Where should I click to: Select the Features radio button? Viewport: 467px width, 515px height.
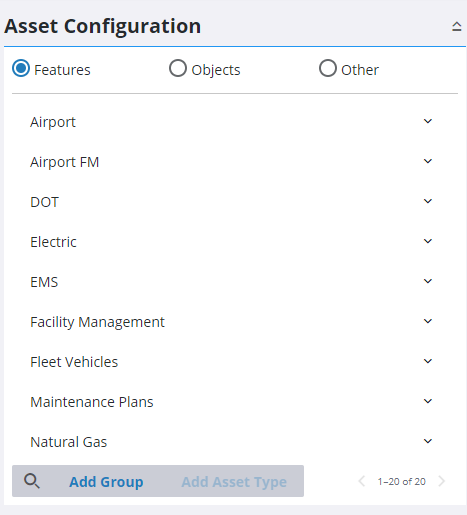pyautogui.click(x=21, y=68)
